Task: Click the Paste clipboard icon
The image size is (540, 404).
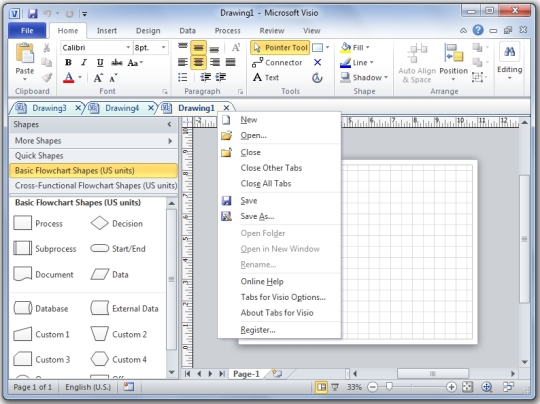Action: (x=25, y=54)
